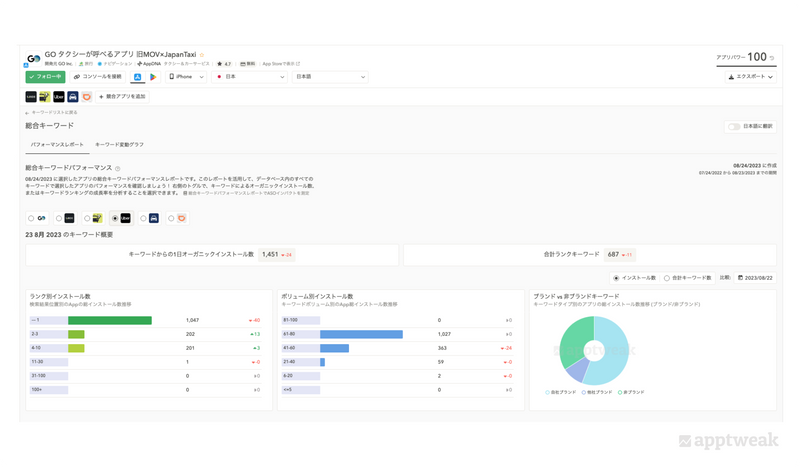Select the 合計キーワード数 radio option
The width and height of the screenshot is (800, 467).
coord(666,278)
